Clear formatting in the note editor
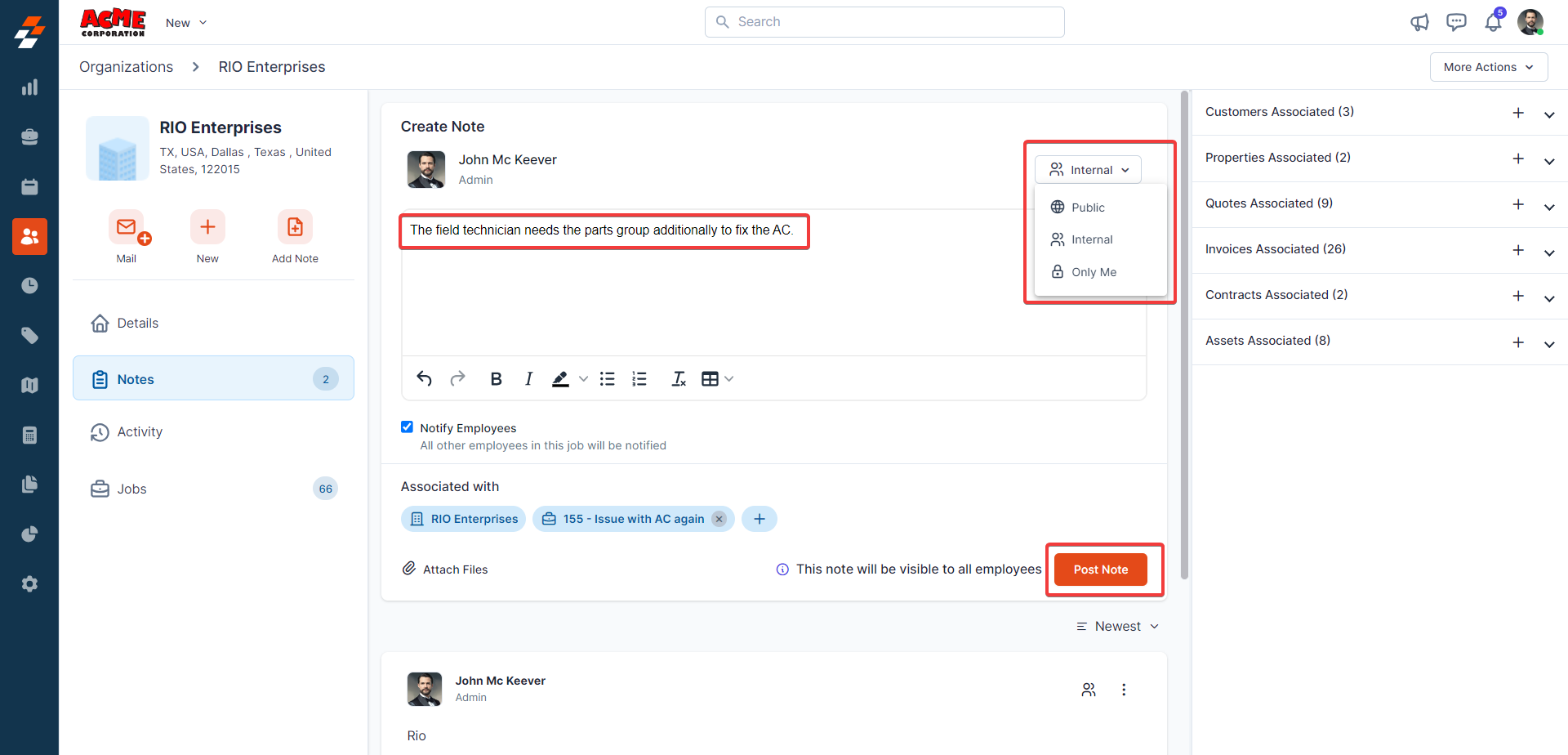 (x=679, y=378)
